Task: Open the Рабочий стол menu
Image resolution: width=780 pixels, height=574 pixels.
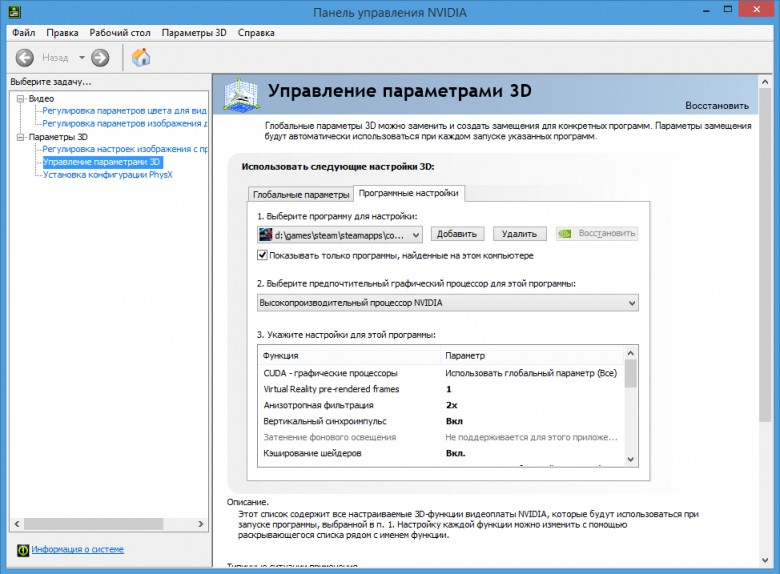Action: click(x=119, y=32)
